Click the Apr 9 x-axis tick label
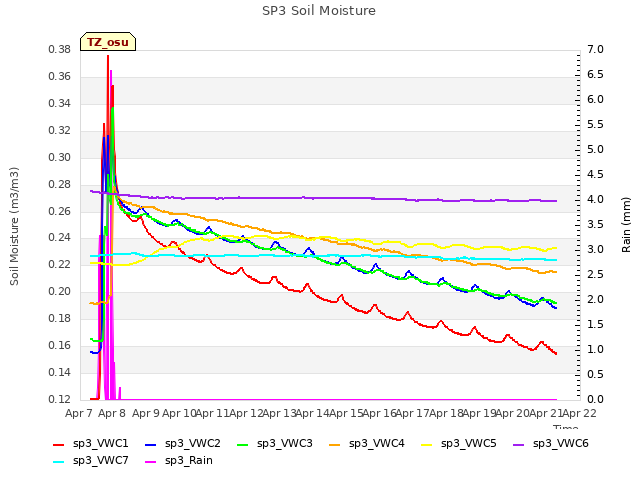 [x=146, y=413]
